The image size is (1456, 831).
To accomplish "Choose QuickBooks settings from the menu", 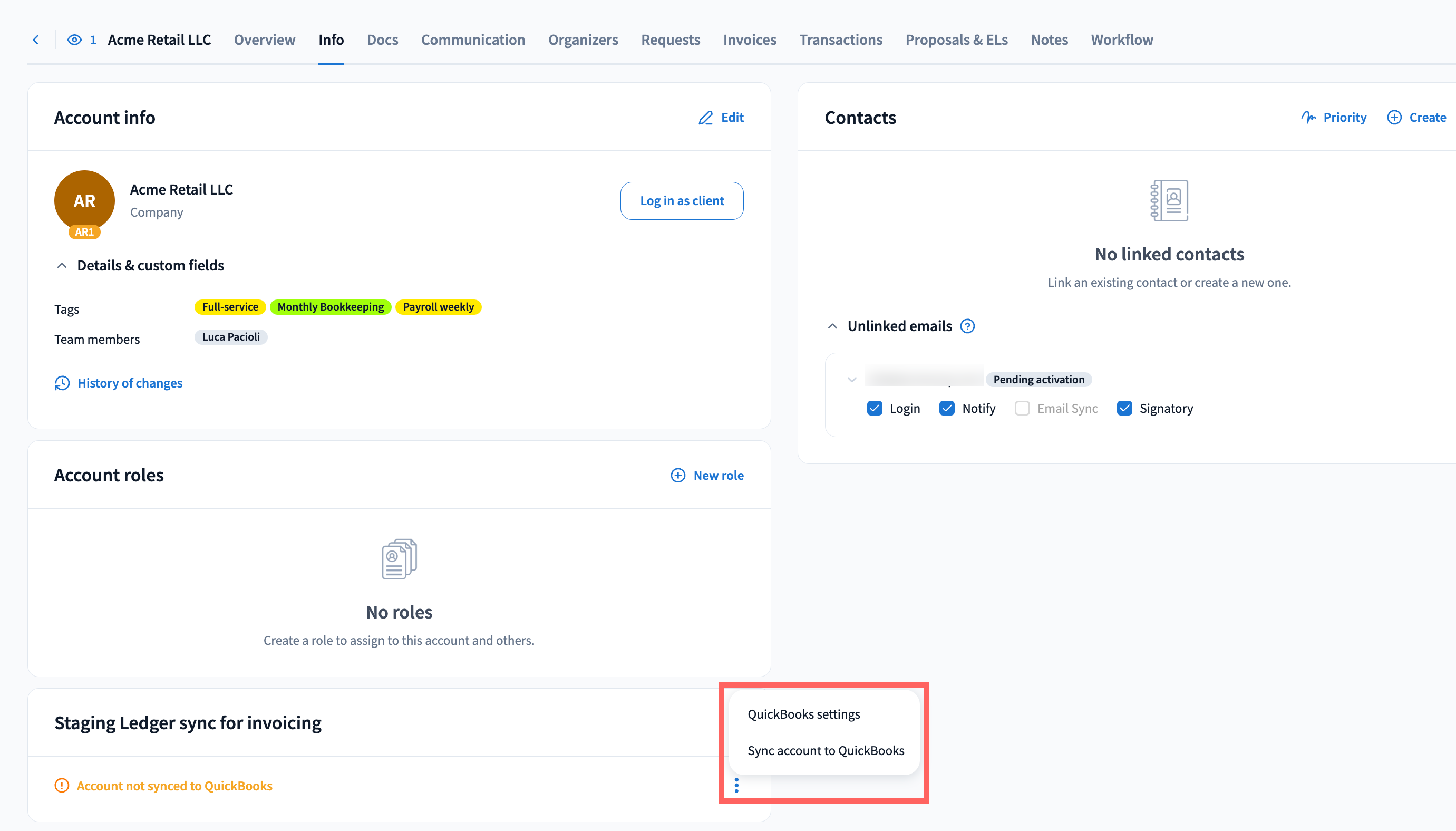I will pyautogui.click(x=804, y=714).
